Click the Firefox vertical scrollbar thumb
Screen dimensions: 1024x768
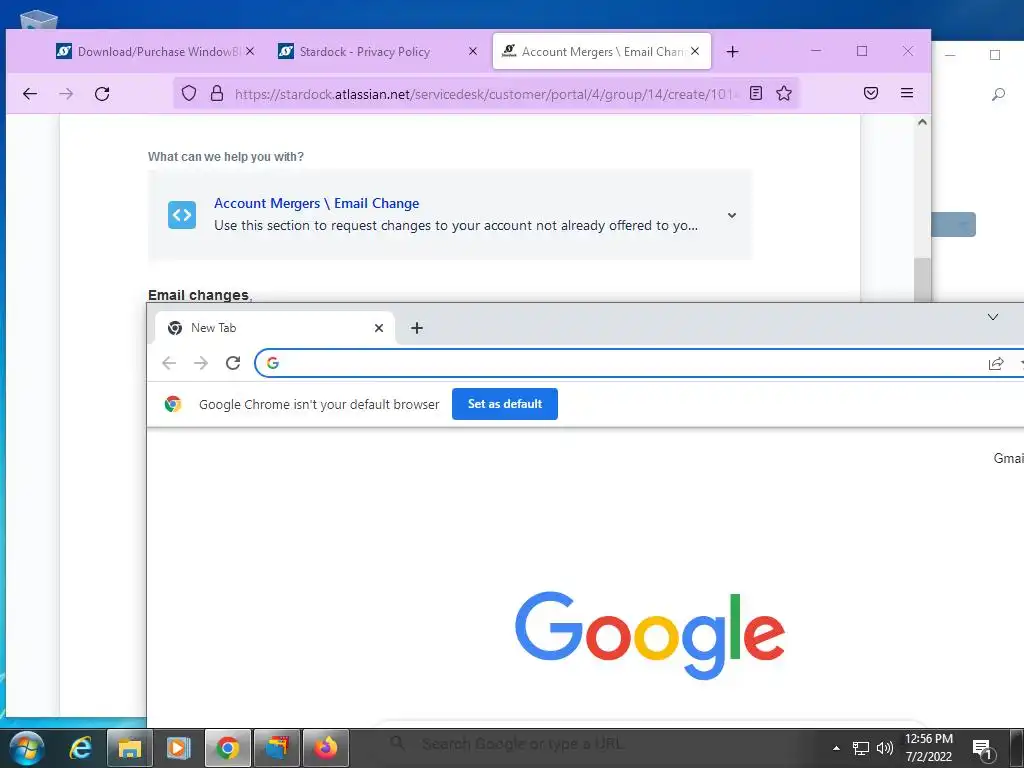pos(922,280)
